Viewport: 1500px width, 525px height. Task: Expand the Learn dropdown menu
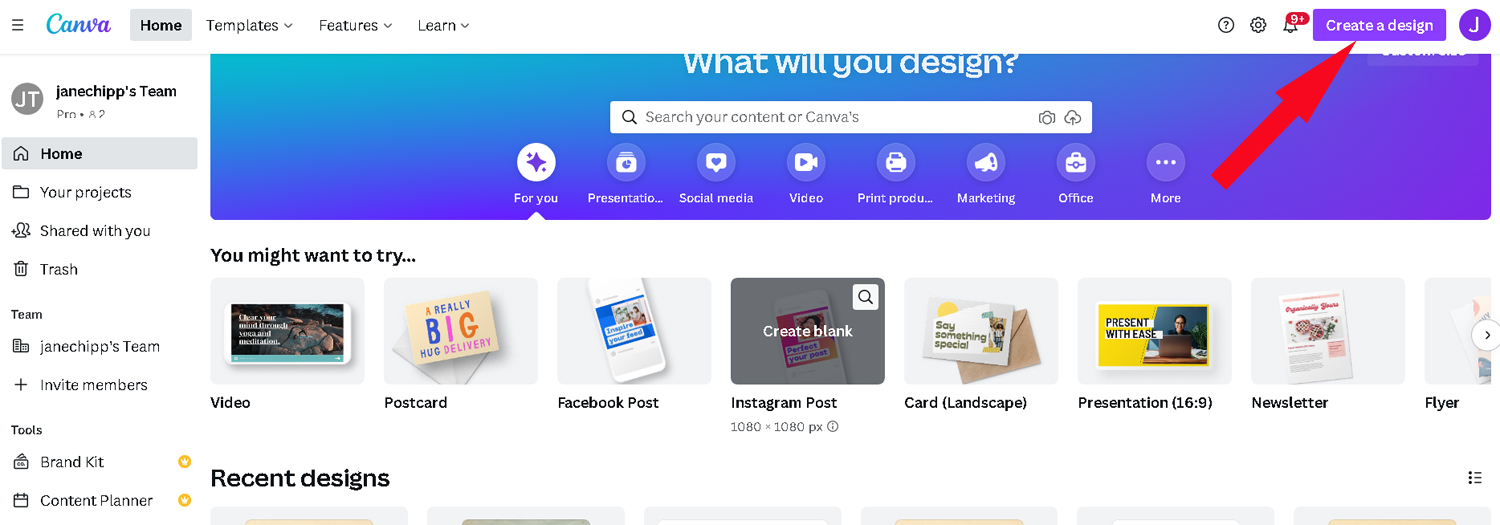click(x=444, y=25)
